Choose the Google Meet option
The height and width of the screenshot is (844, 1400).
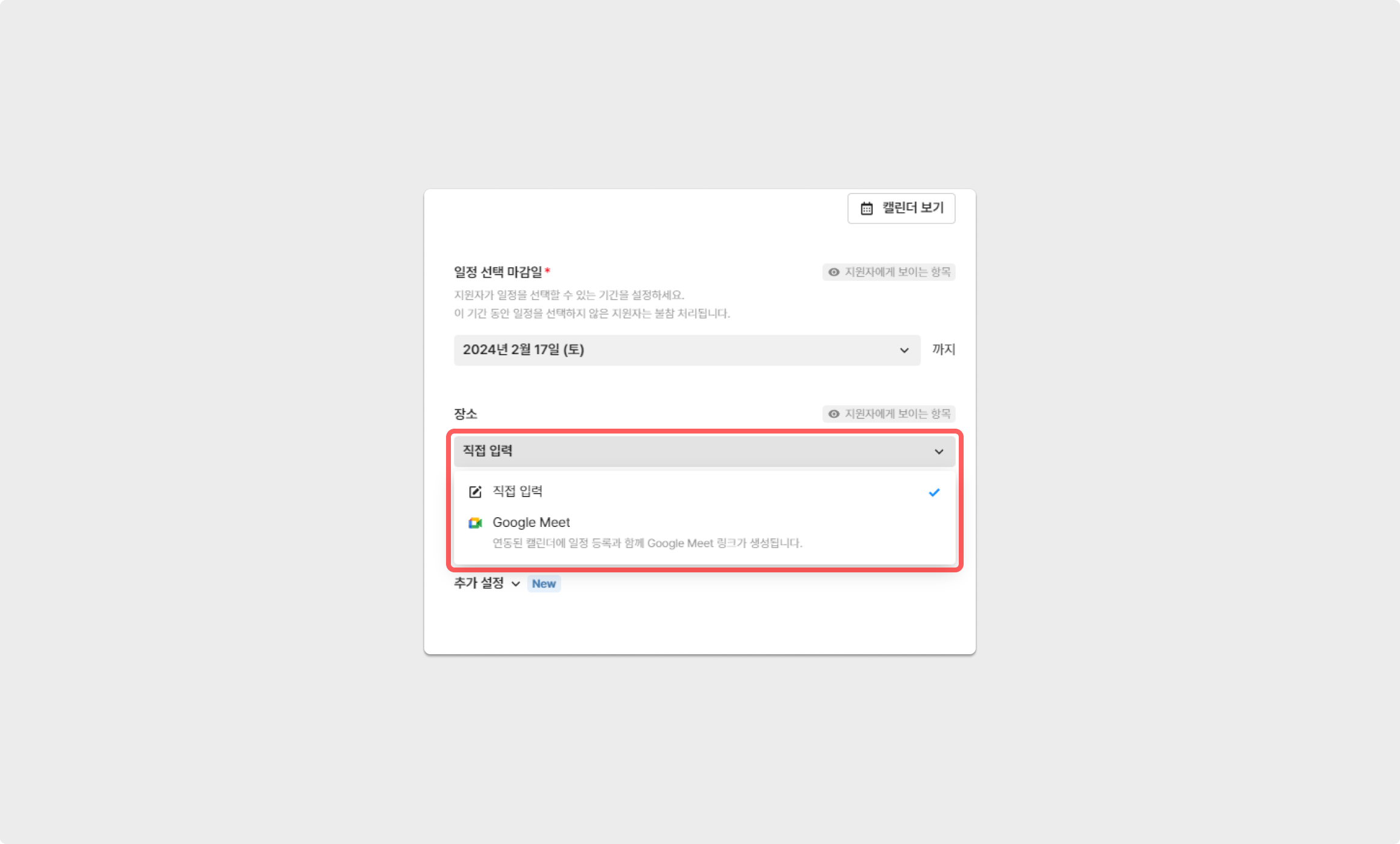coord(704,532)
